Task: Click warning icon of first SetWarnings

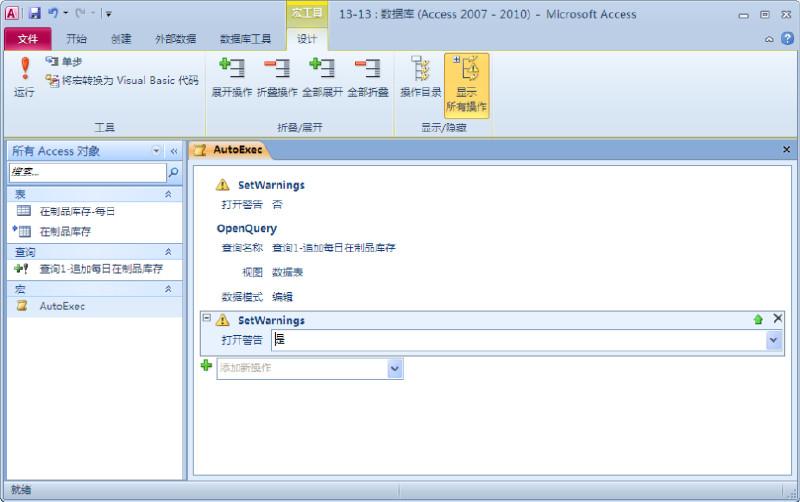Action: pos(222,185)
